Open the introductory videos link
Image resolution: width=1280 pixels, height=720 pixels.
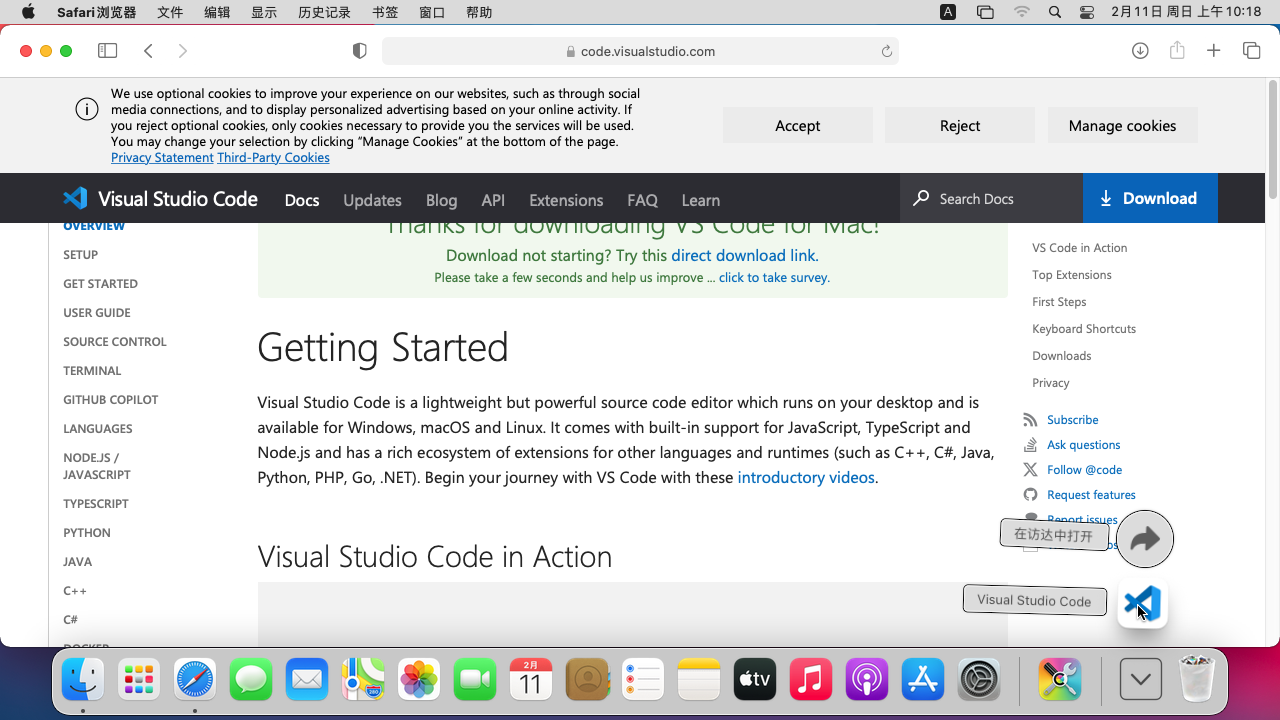806,477
